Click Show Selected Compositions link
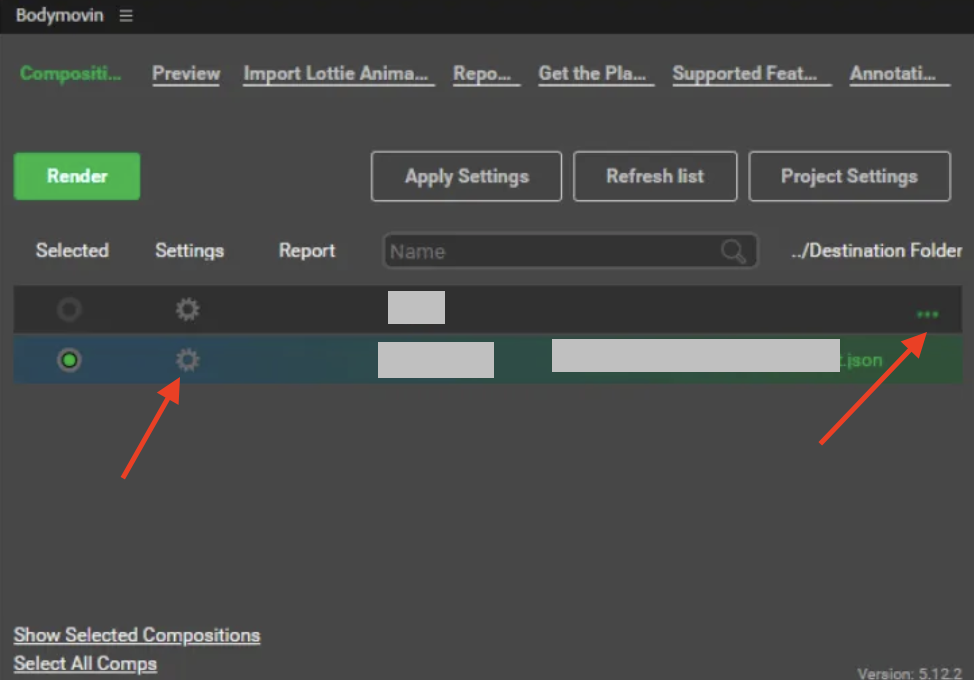This screenshot has height=680, width=974. 137,635
